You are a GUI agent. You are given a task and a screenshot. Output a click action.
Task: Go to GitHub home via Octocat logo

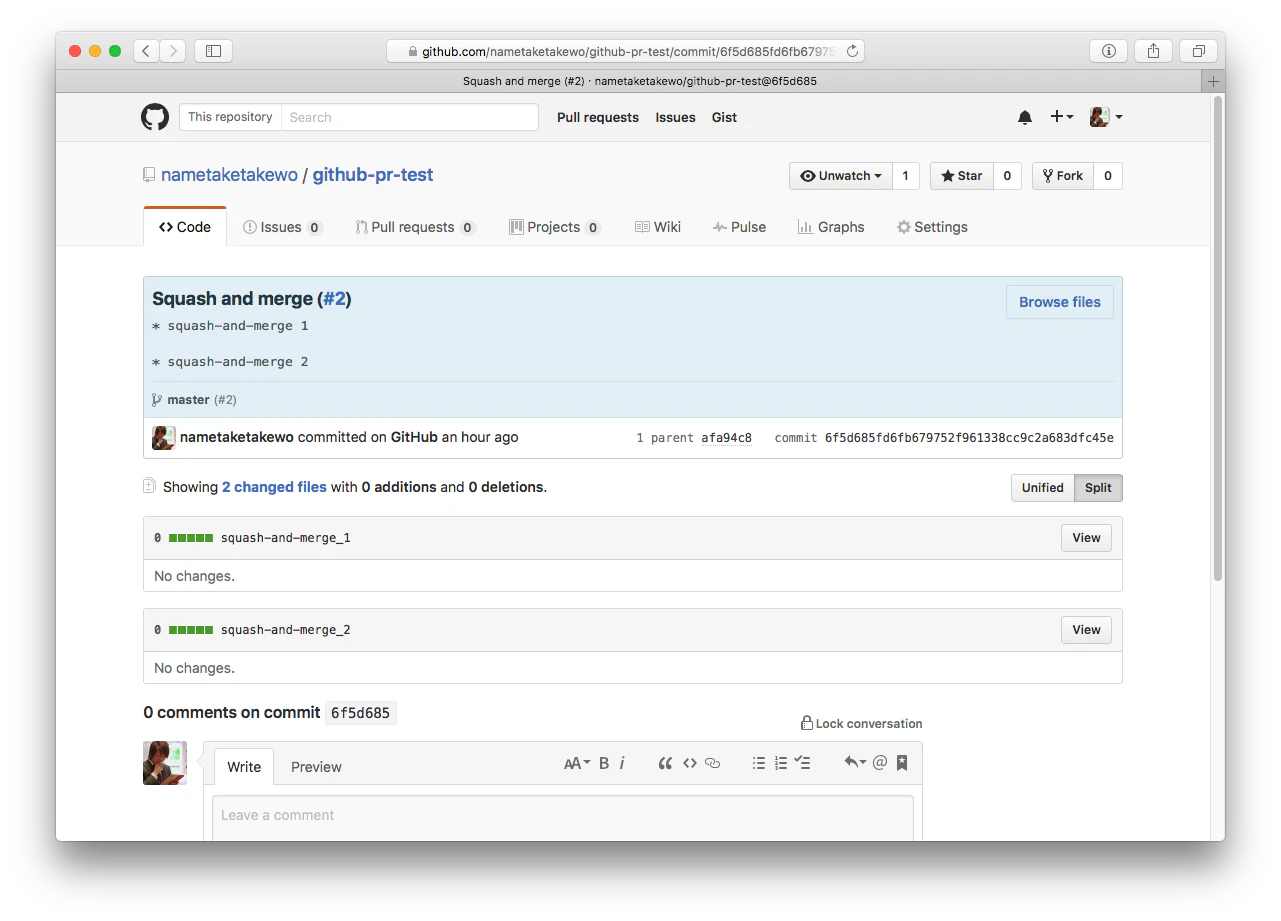click(155, 117)
